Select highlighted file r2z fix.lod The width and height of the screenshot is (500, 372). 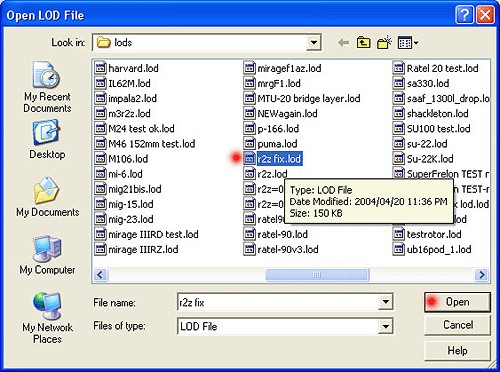pyautogui.click(x=279, y=159)
